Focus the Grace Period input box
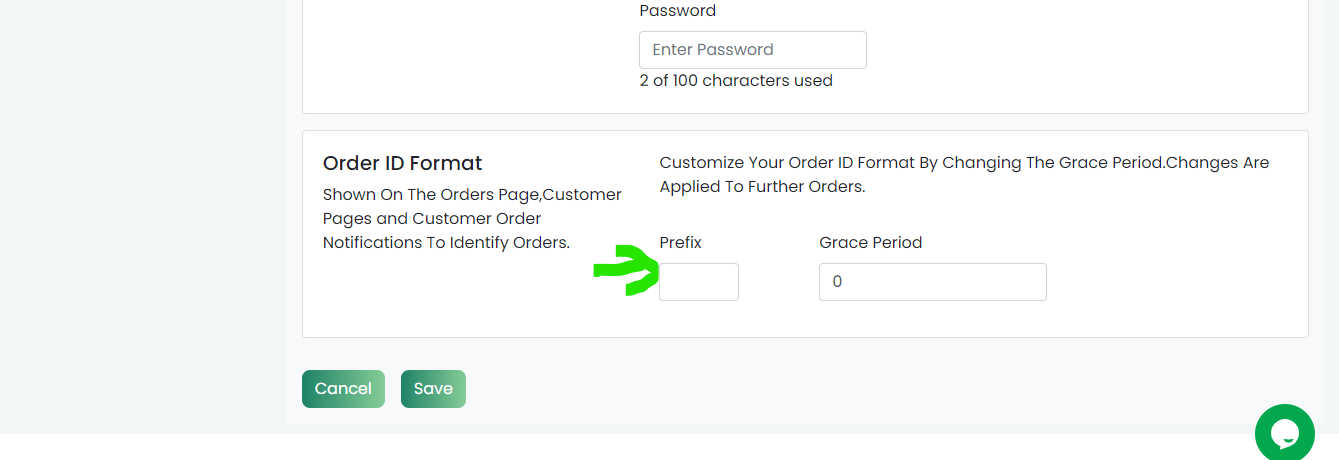Image resolution: width=1339 pixels, height=460 pixels. point(933,282)
